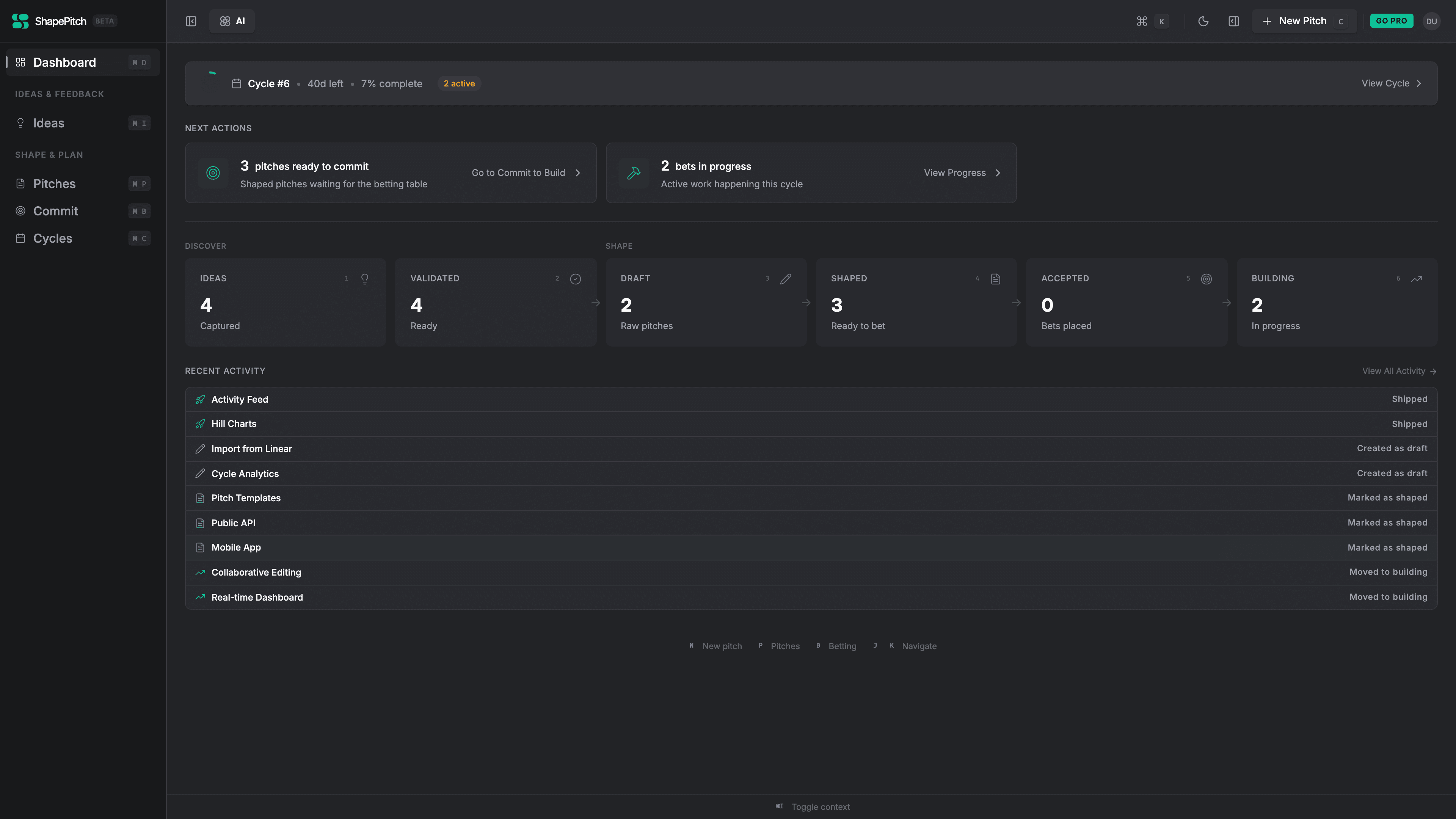
Task: Toggle the right side panel open
Action: point(1234,21)
